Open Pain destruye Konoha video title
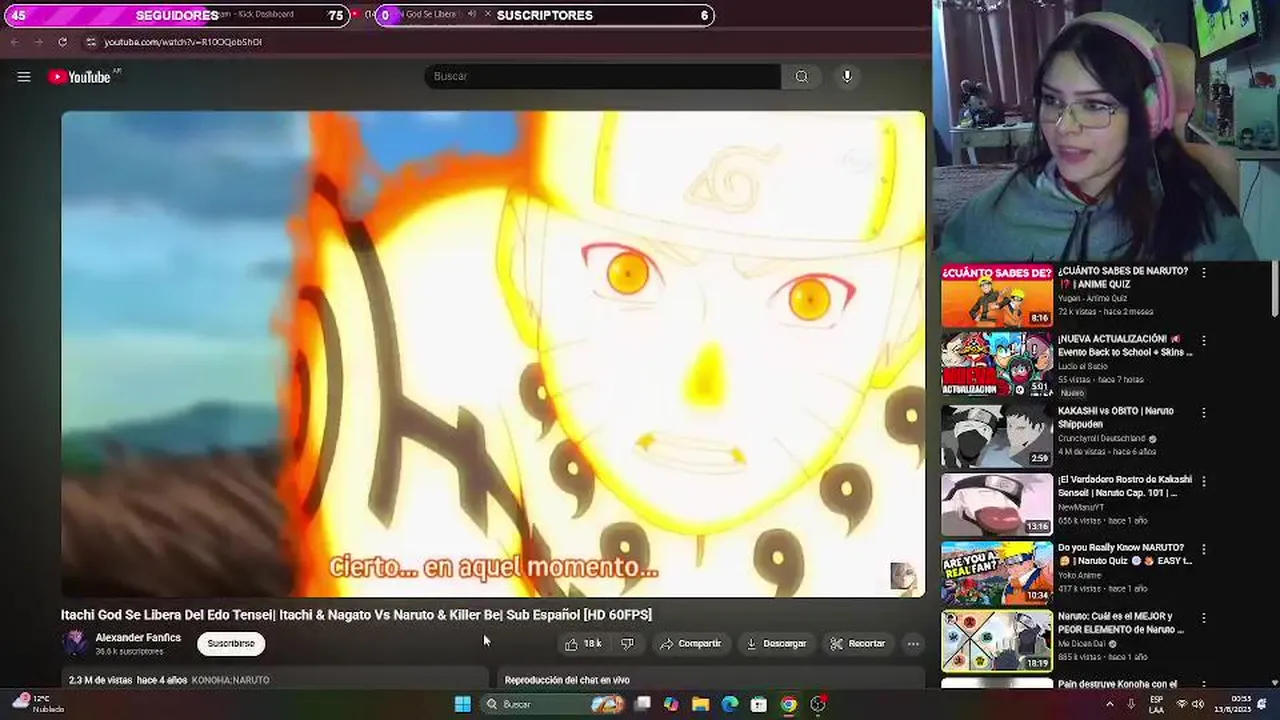Viewport: 1280px width, 720px height. pyautogui.click(x=1117, y=684)
